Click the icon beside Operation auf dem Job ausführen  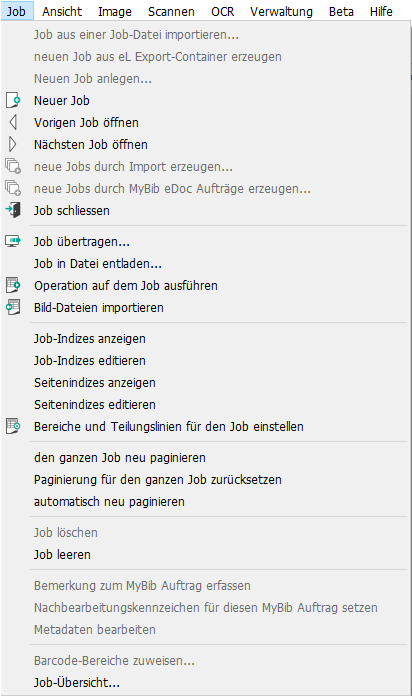click(x=13, y=285)
